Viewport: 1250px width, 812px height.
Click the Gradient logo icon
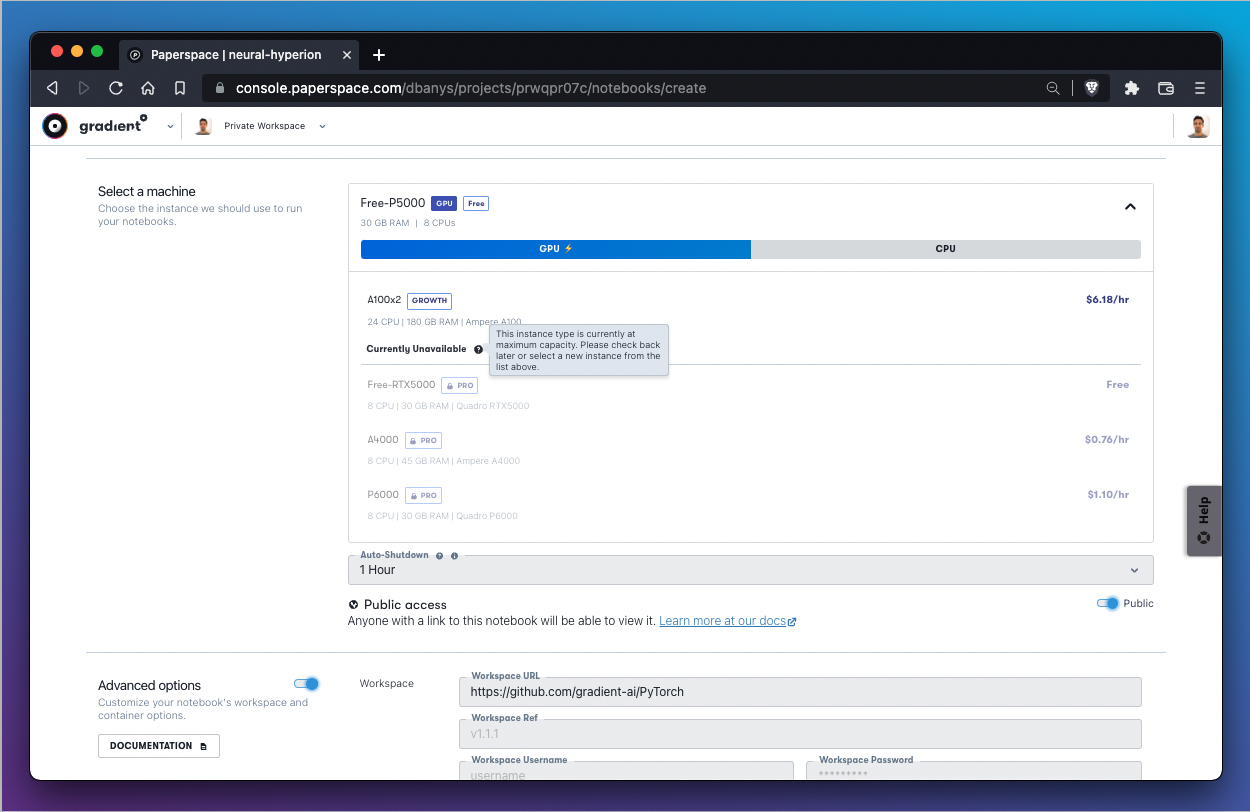point(55,126)
